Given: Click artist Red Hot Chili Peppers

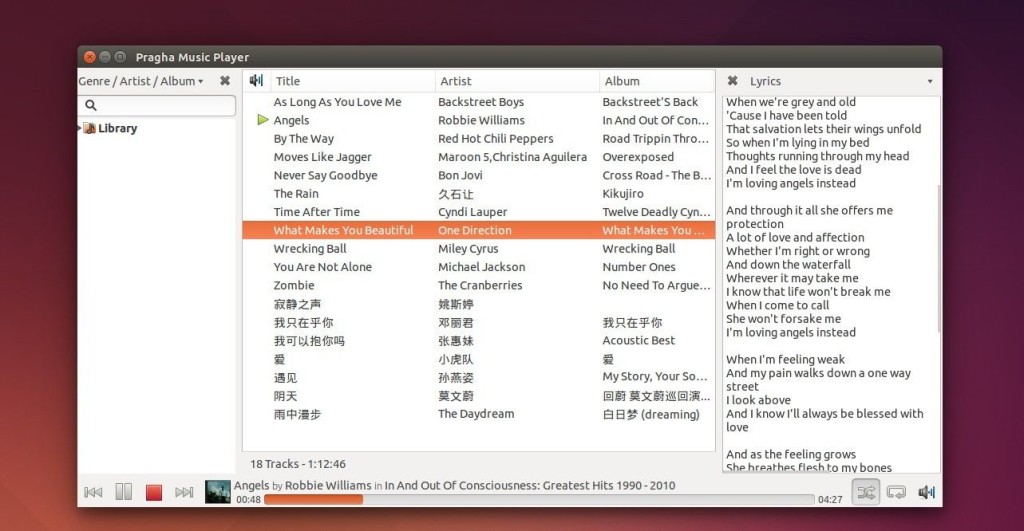Looking at the screenshot, I should click(496, 138).
